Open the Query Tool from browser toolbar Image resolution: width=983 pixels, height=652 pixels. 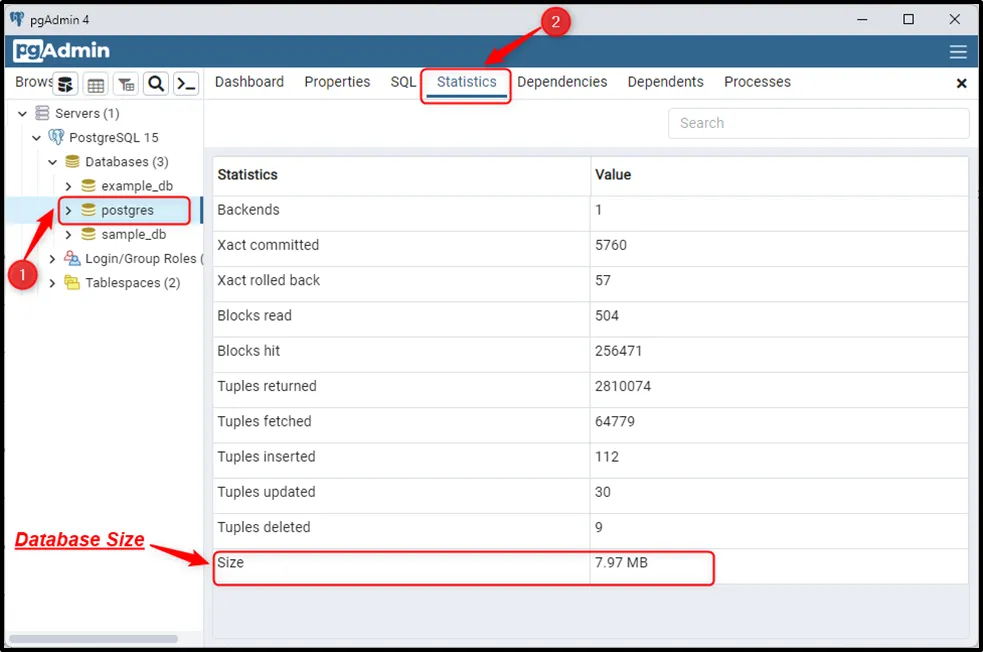coord(65,84)
